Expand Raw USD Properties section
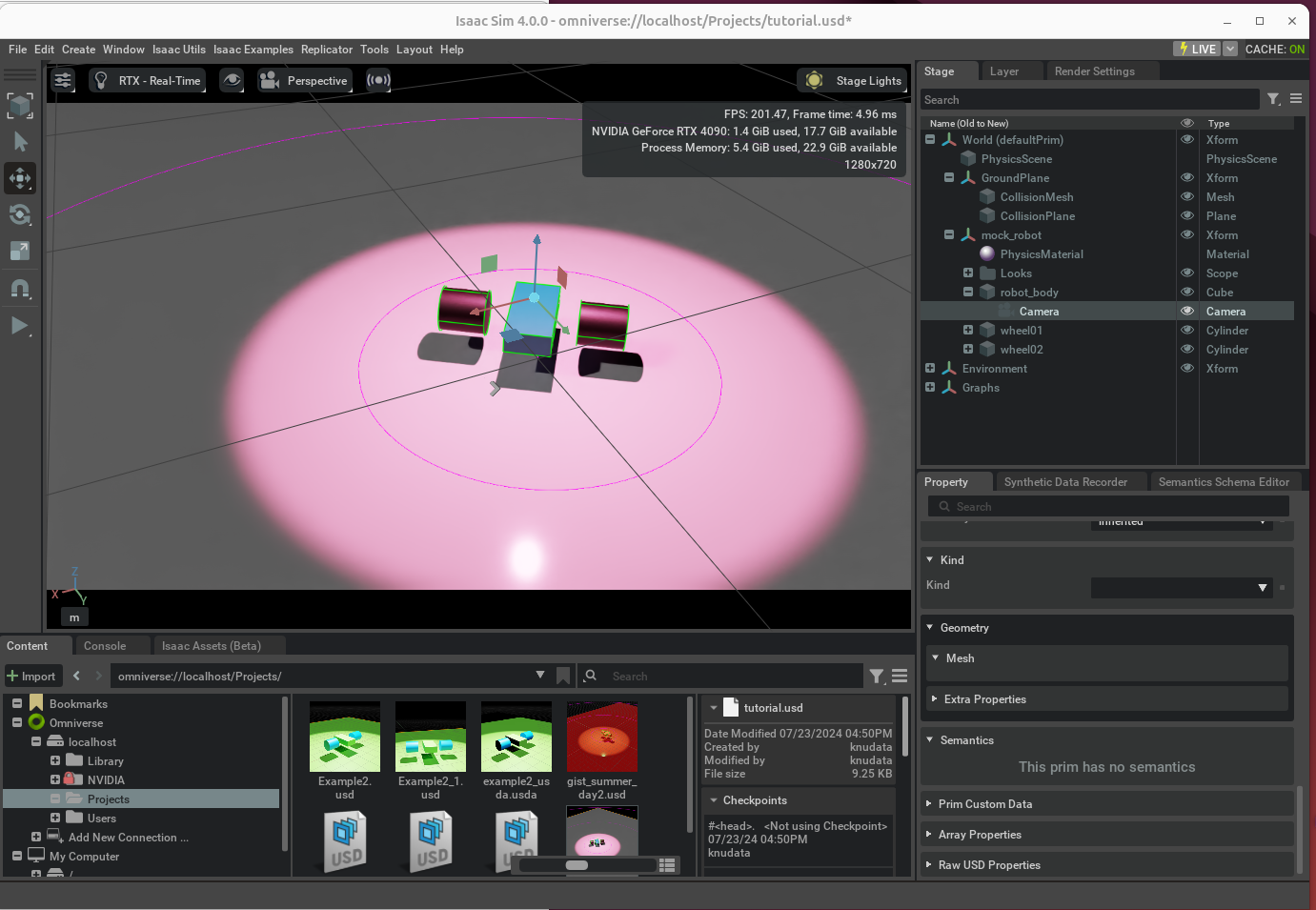This screenshot has height=910, width=1316. pos(1105,865)
